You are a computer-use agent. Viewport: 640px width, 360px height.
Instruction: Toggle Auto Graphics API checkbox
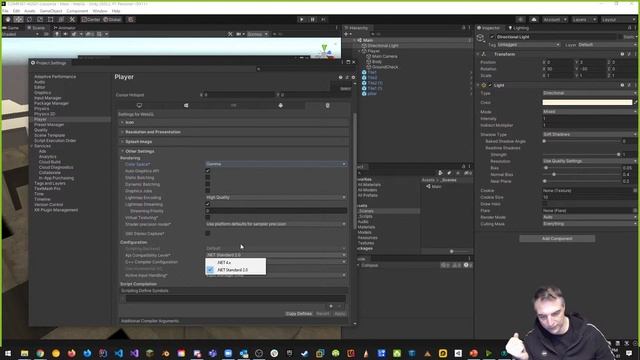[208, 171]
